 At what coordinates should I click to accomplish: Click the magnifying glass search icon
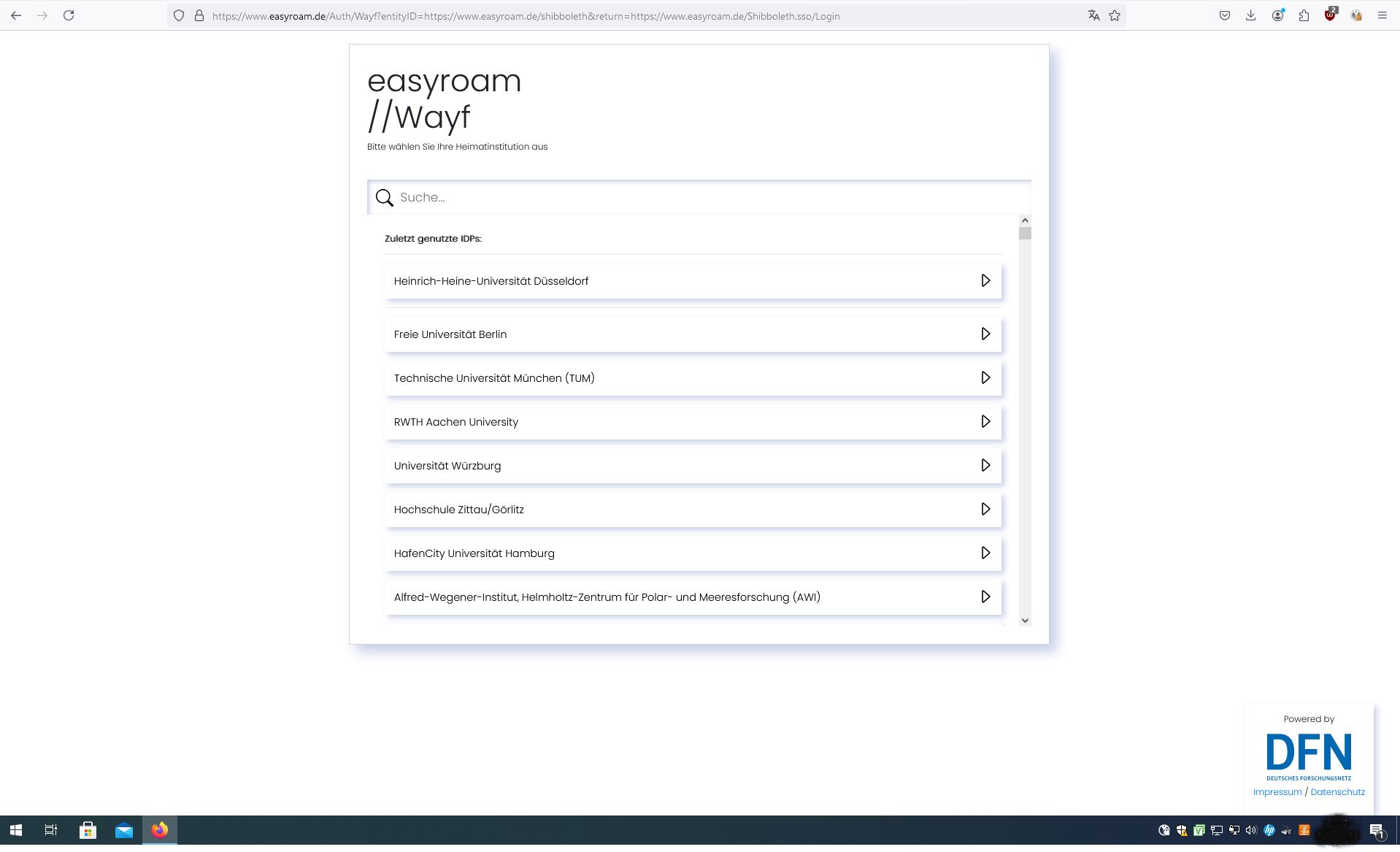point(384,198)
